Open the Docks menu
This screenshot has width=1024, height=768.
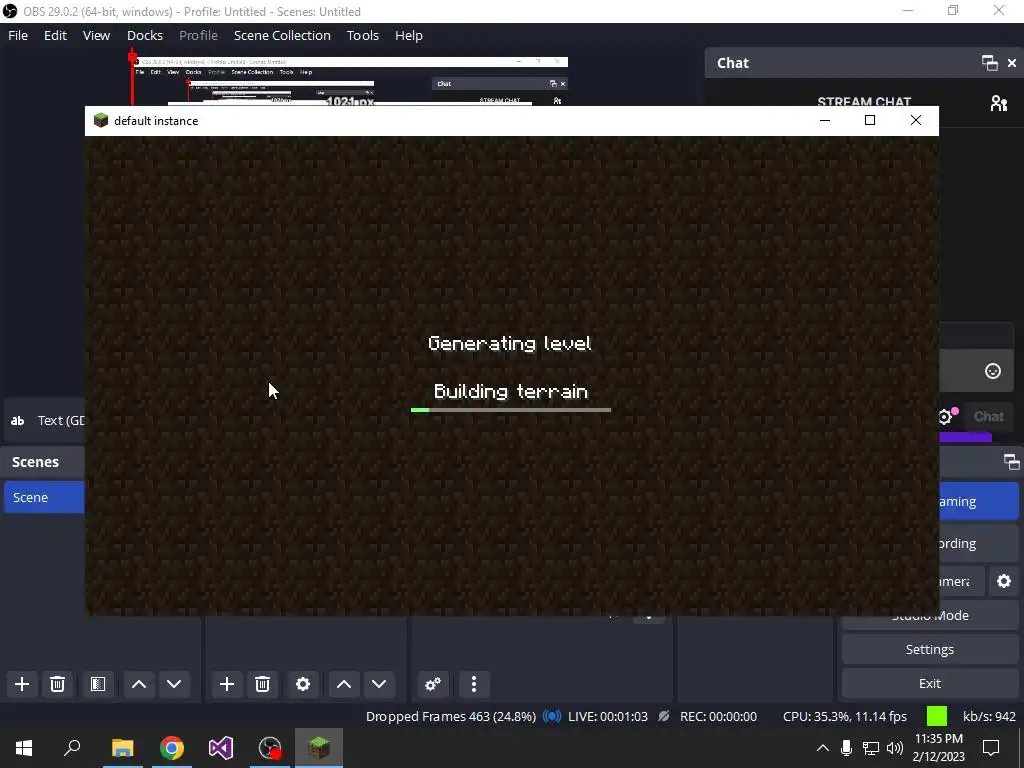click(145, 35)
